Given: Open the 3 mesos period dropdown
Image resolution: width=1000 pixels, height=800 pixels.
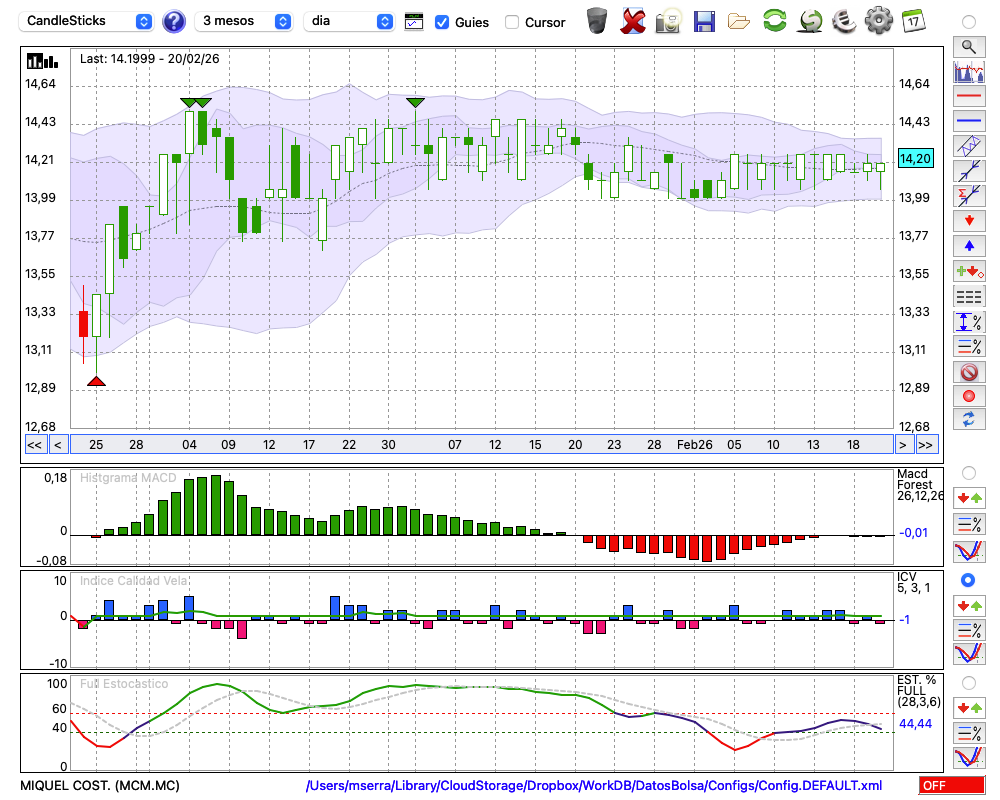Looking at the screenshot, I should (244, 21).
